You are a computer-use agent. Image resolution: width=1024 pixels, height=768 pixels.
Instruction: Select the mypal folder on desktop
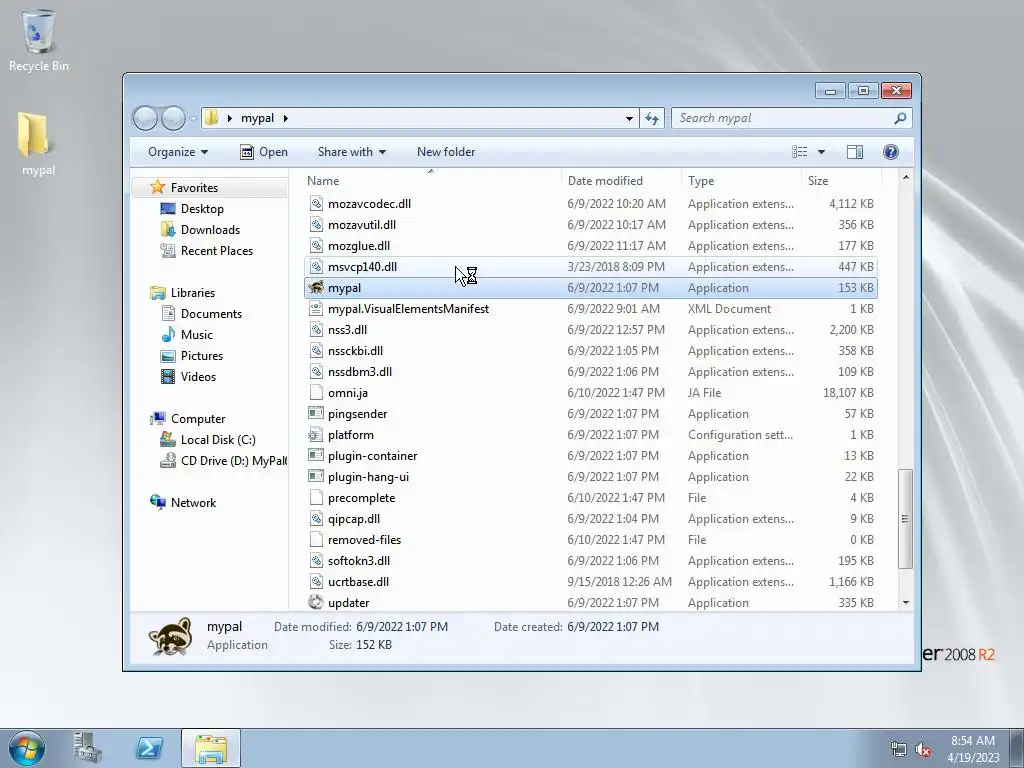tap(37, 144)
